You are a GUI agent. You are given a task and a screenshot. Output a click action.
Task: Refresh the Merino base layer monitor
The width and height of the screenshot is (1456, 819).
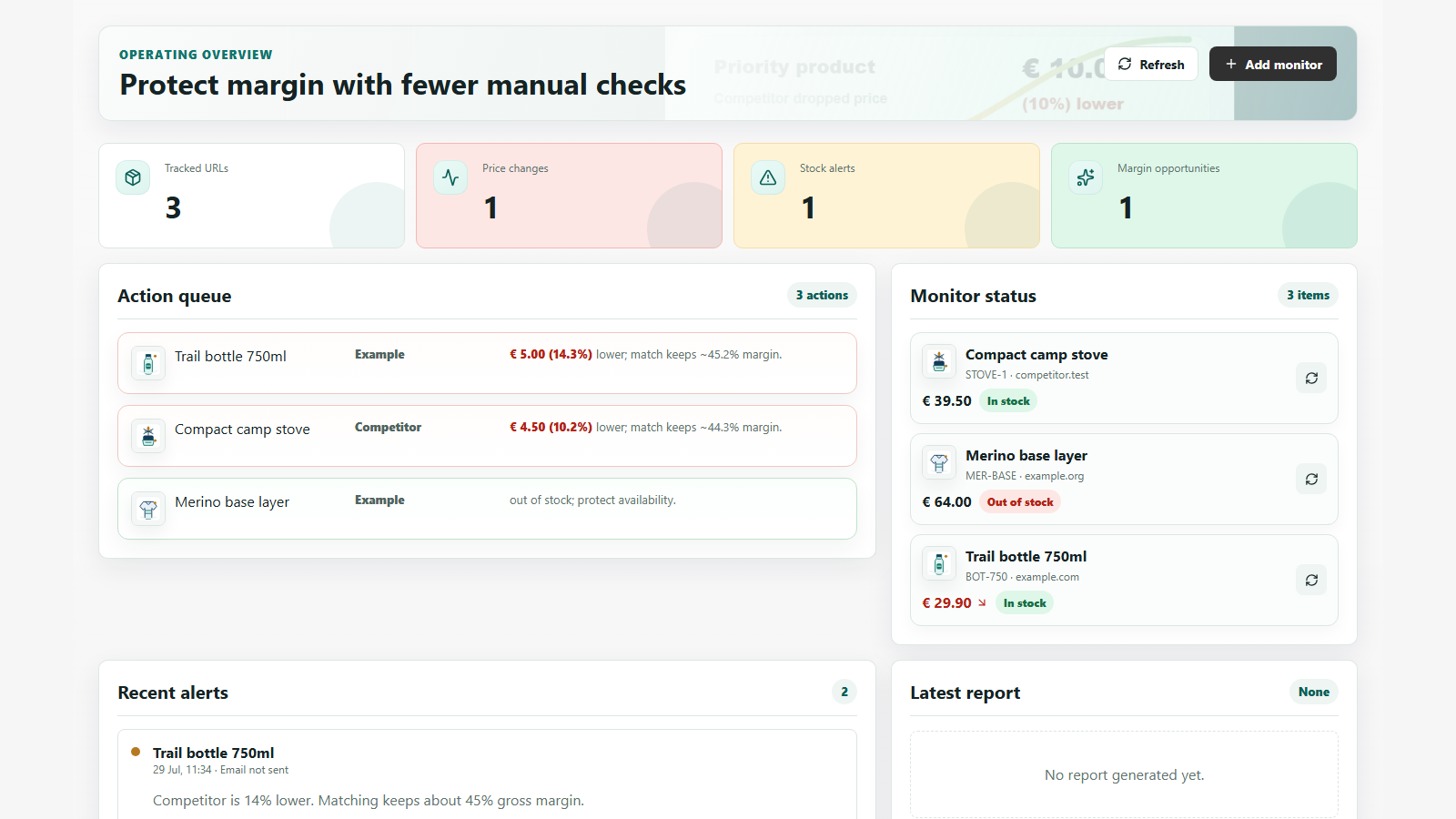(1311, 479)
